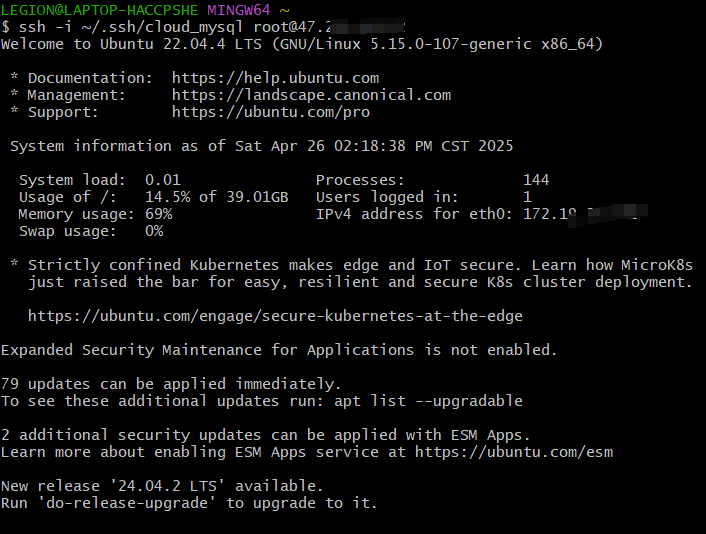This screenshot has width=706, height=534.
Task: Click the Documentation: label
Action: [x=90, y=78]
